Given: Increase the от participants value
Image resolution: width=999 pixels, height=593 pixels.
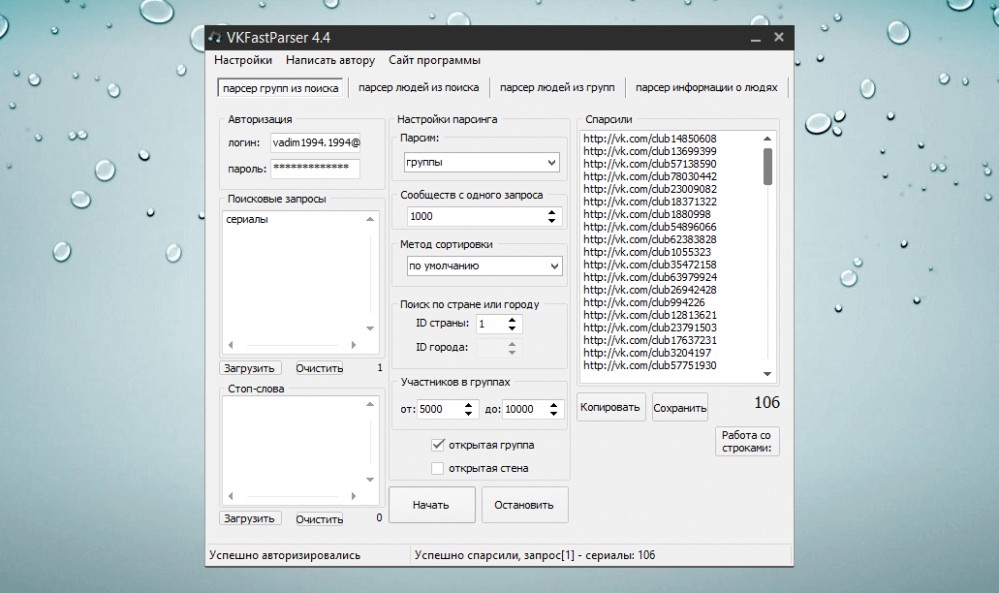Looking at the screenshot, I should 468,404.
